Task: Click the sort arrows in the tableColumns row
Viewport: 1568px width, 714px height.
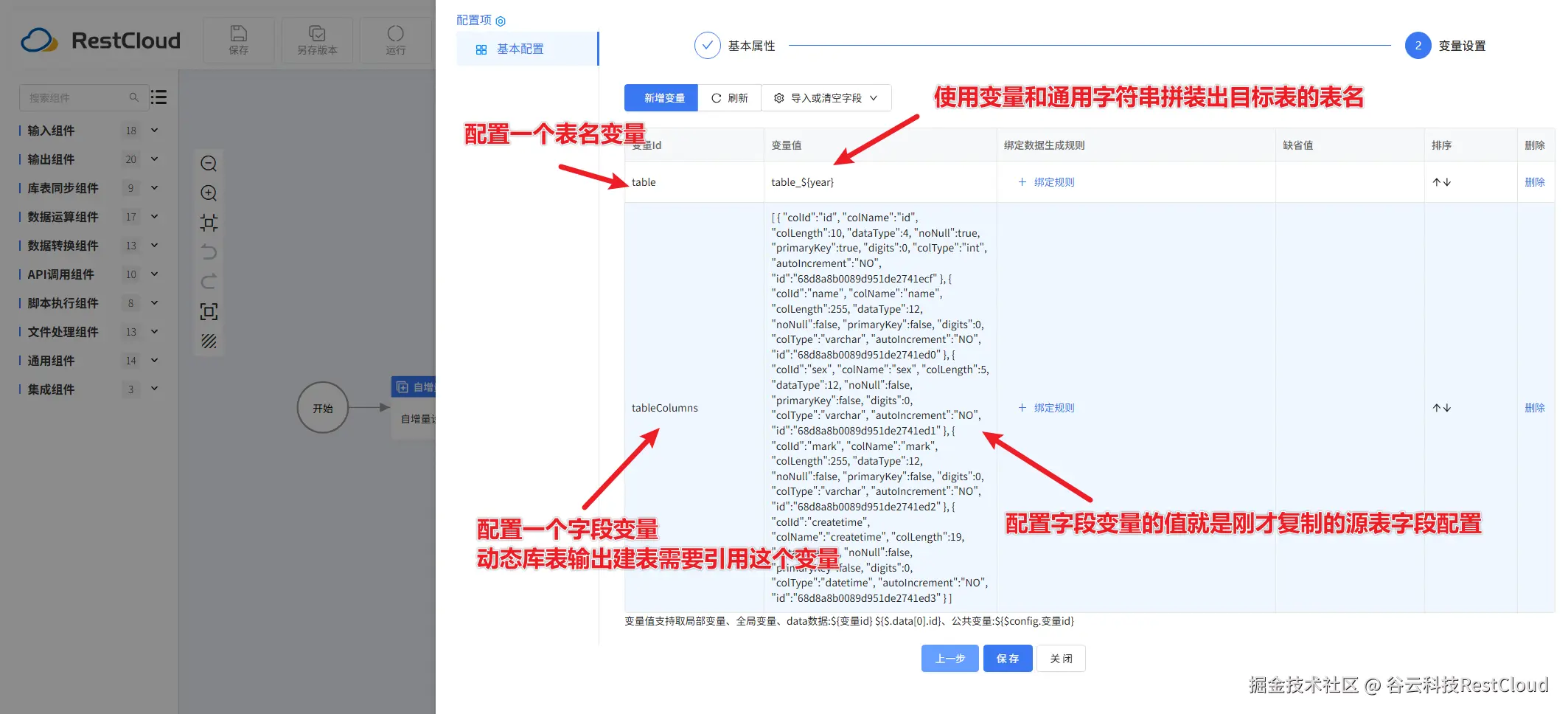Action: pyautogui.click(x=1441, y=408)
